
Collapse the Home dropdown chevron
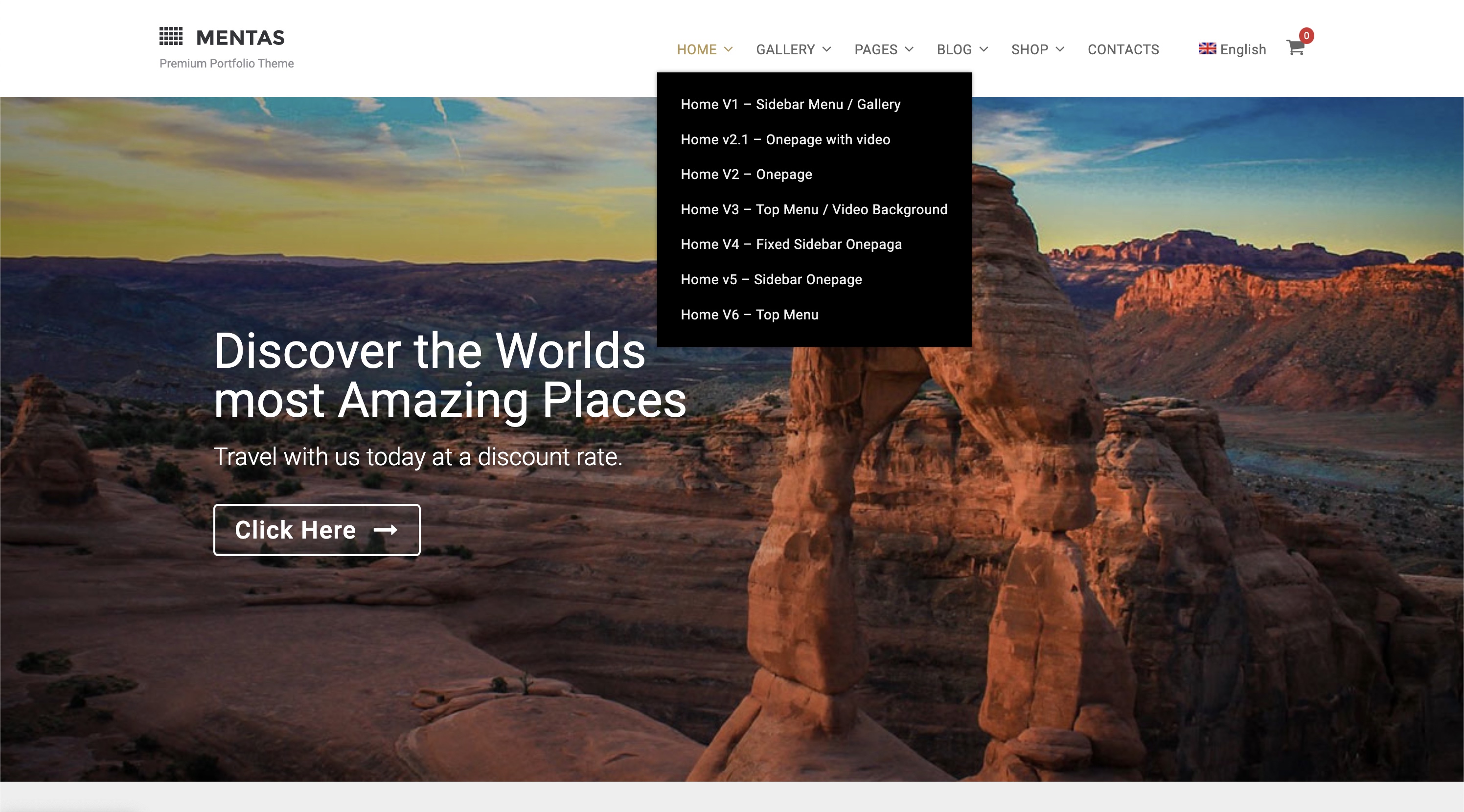pyautogui.click(x=728, y=49)
